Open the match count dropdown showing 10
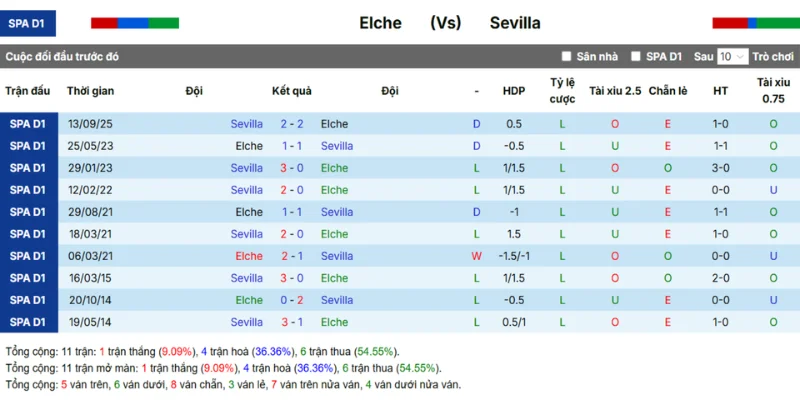This screenshot has width=800, height=400. pos(732,57)
